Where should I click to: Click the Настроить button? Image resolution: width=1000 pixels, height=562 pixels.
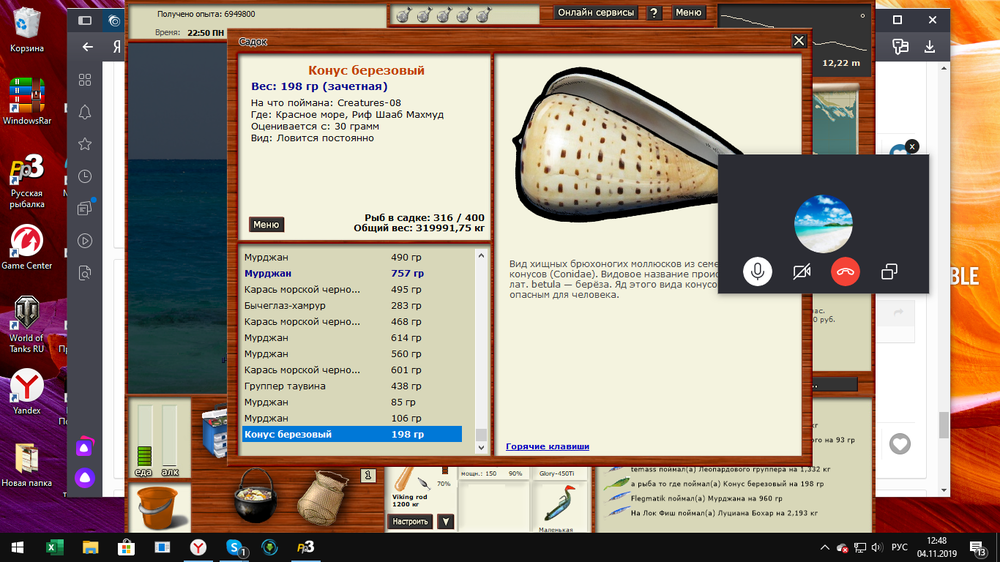pyautogui.click(x=410, y=521)
